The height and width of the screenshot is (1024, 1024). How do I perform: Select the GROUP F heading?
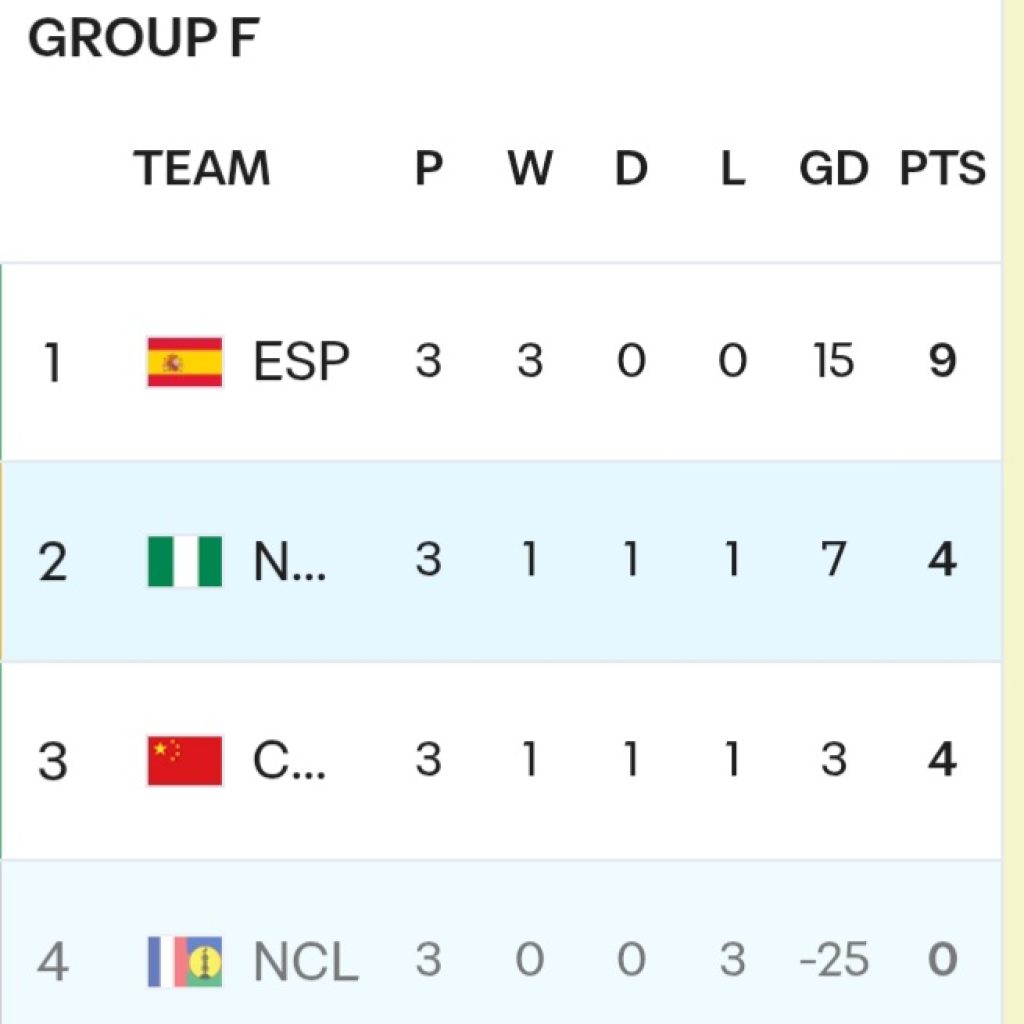coord(144,38)
